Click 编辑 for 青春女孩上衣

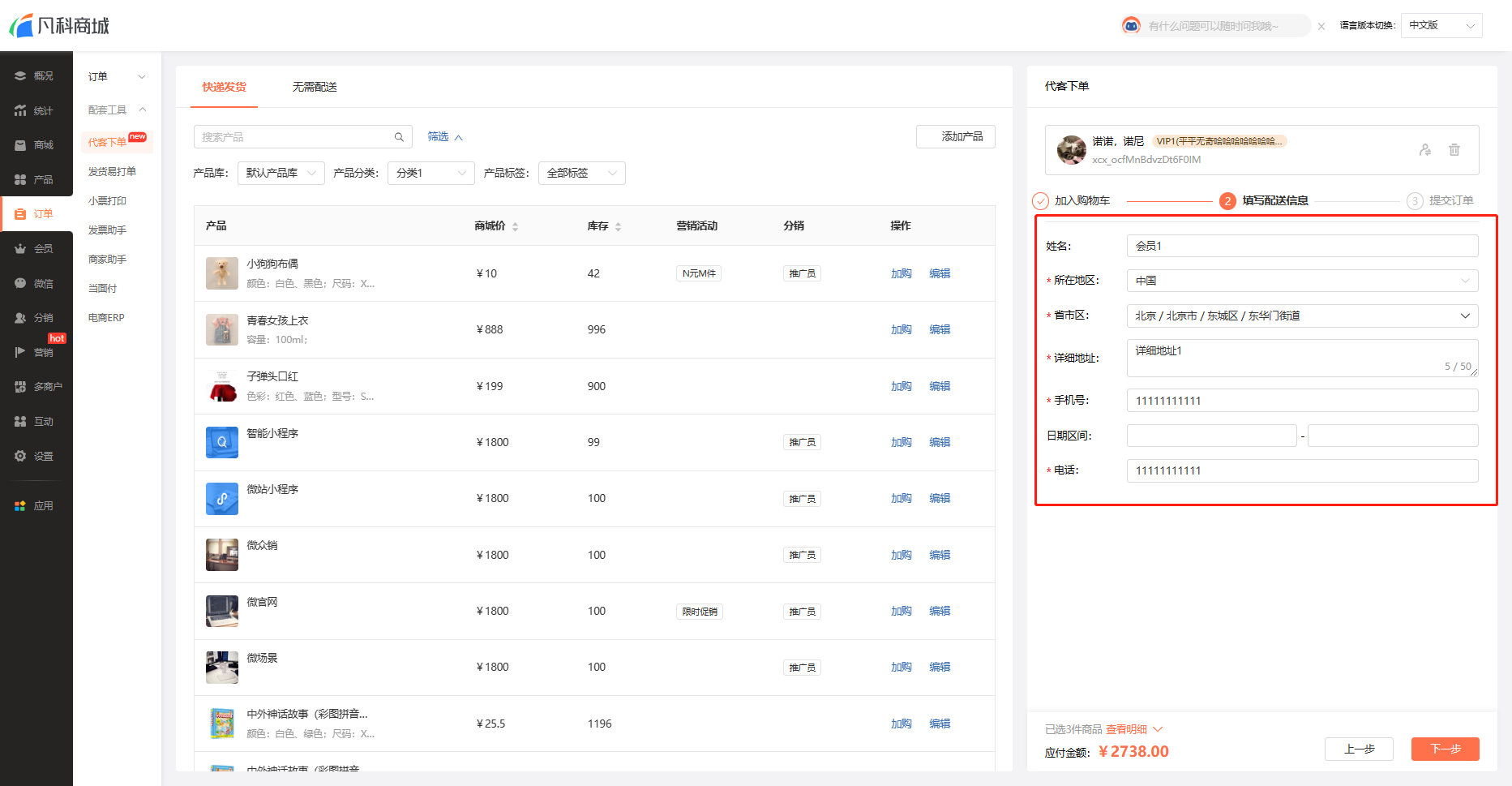940,329
